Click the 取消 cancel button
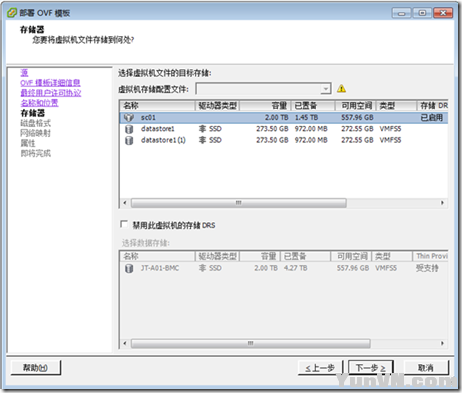 tap(426, 368)
